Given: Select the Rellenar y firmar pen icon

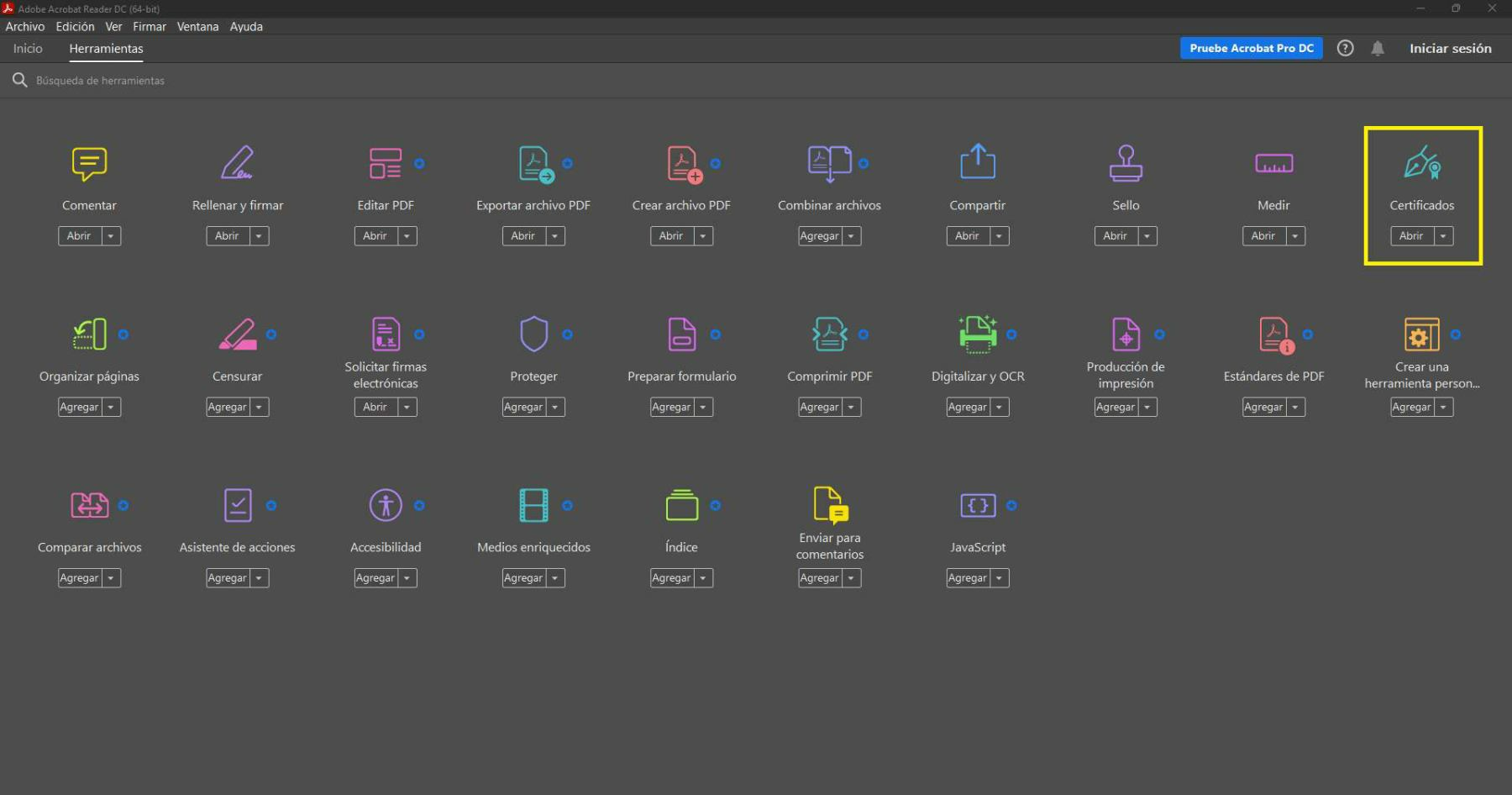Looking at the screenshot, I should (237, 163).
